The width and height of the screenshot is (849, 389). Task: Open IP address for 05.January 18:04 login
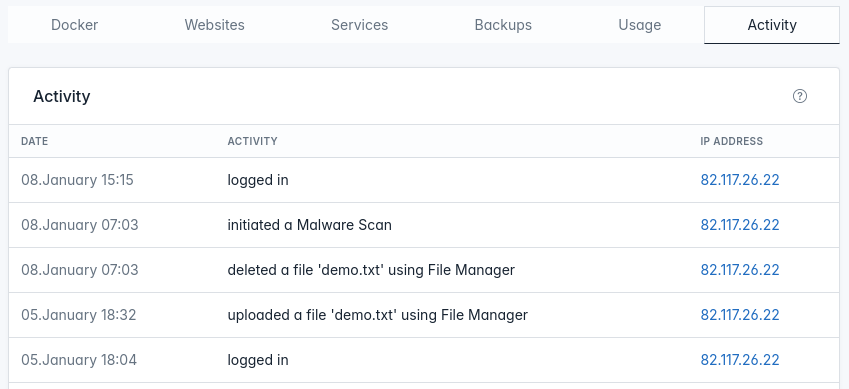[x=740, y=360]
